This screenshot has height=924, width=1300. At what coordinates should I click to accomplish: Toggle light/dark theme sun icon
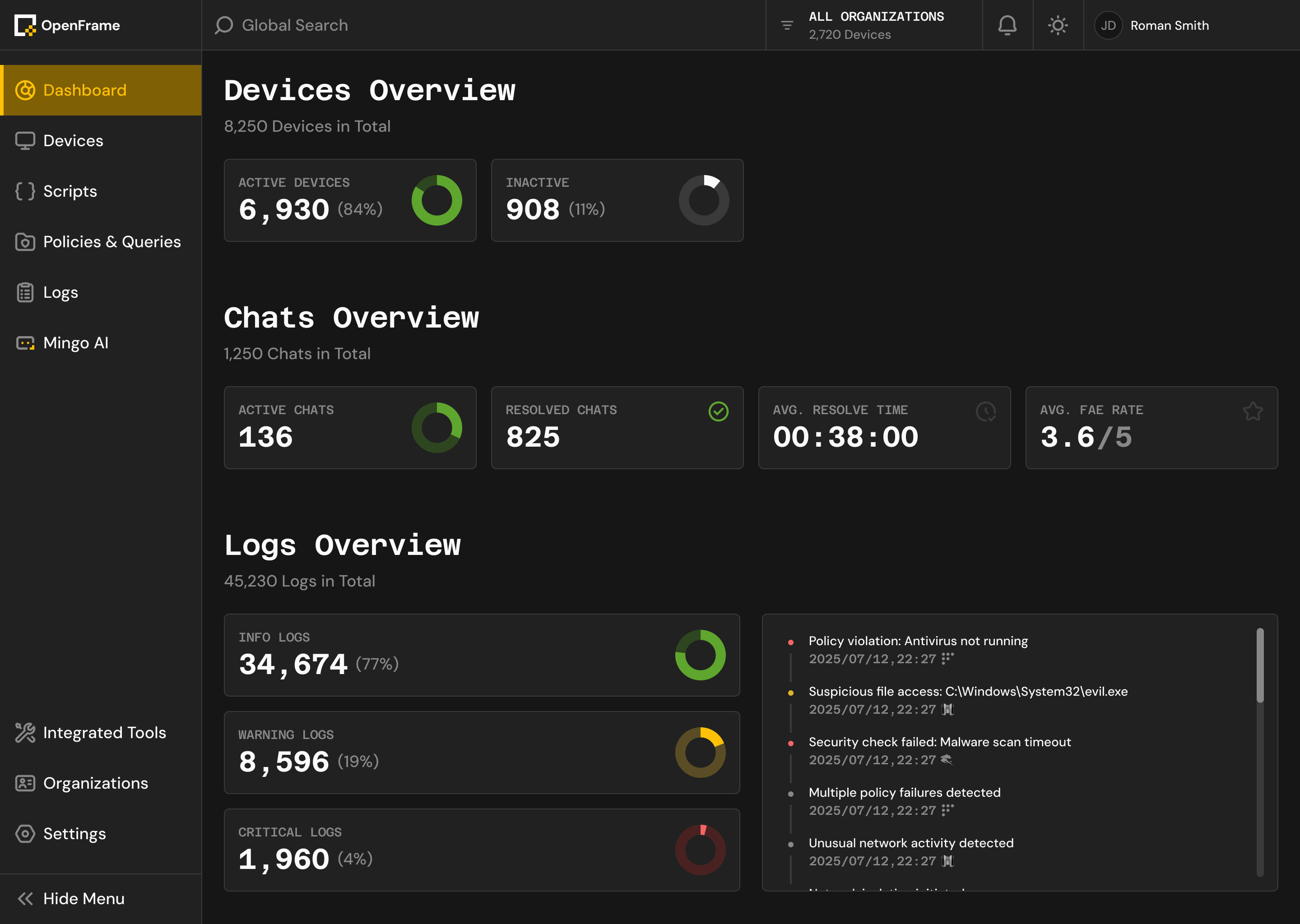click(x=1058, y=25)
